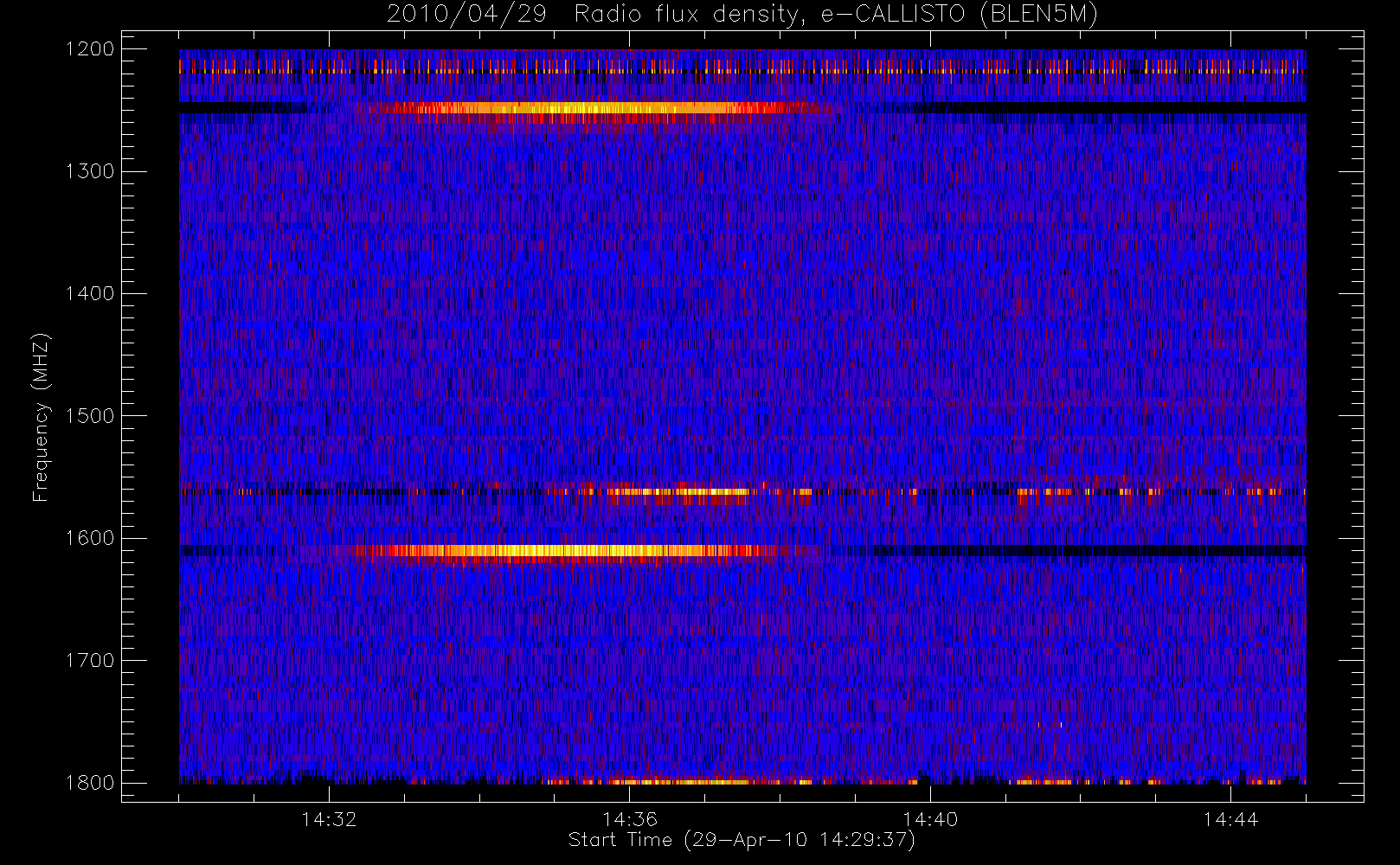Click the 14:36 time tick label
The image size is (1400, 865).
click(x=630, y=819)
